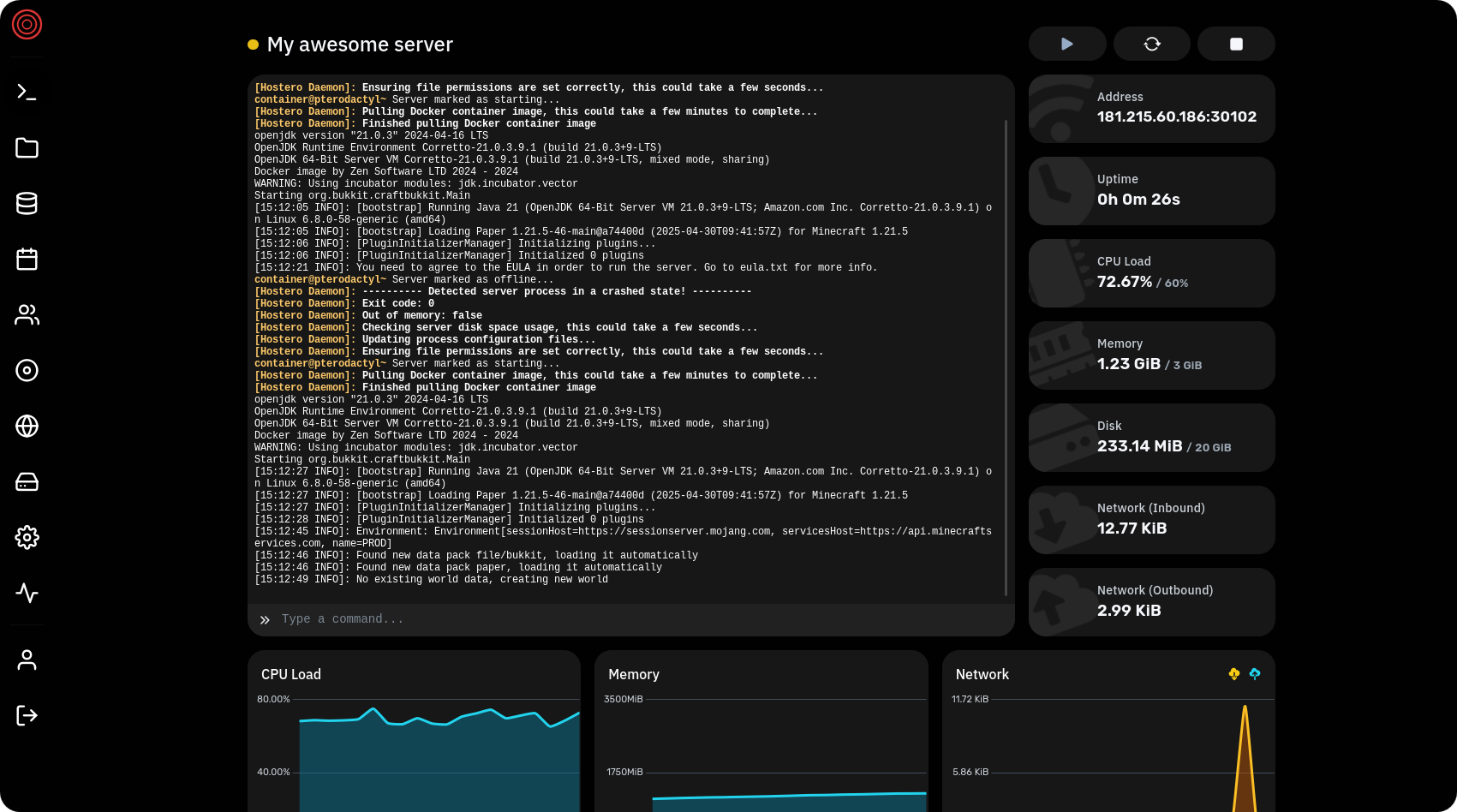Click the command input field

click(x=600, y=618)
